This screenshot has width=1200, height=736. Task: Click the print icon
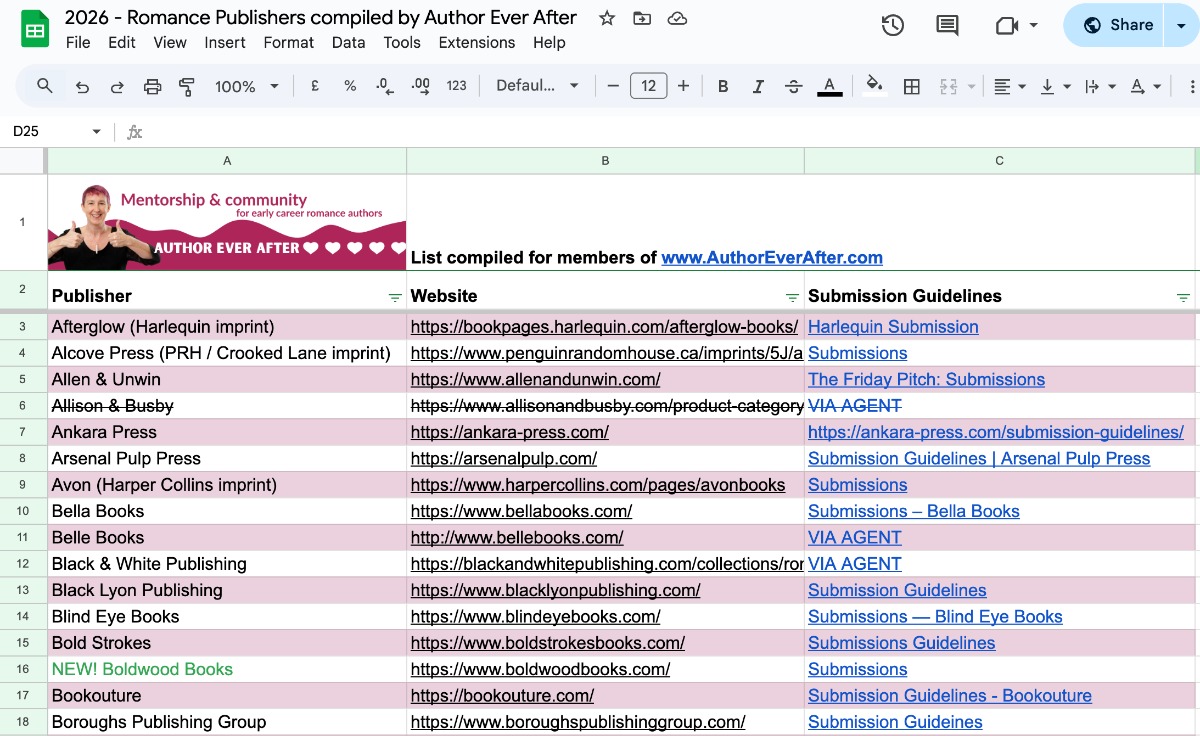[152, 87]
